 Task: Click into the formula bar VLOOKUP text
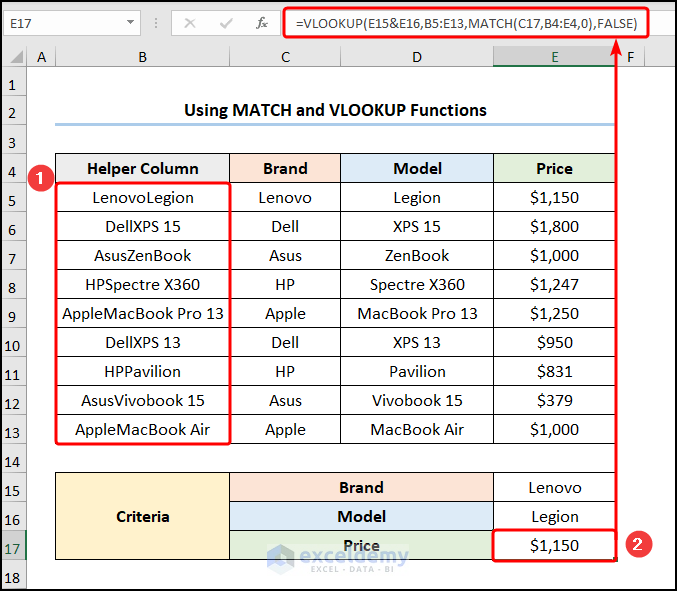466,23
